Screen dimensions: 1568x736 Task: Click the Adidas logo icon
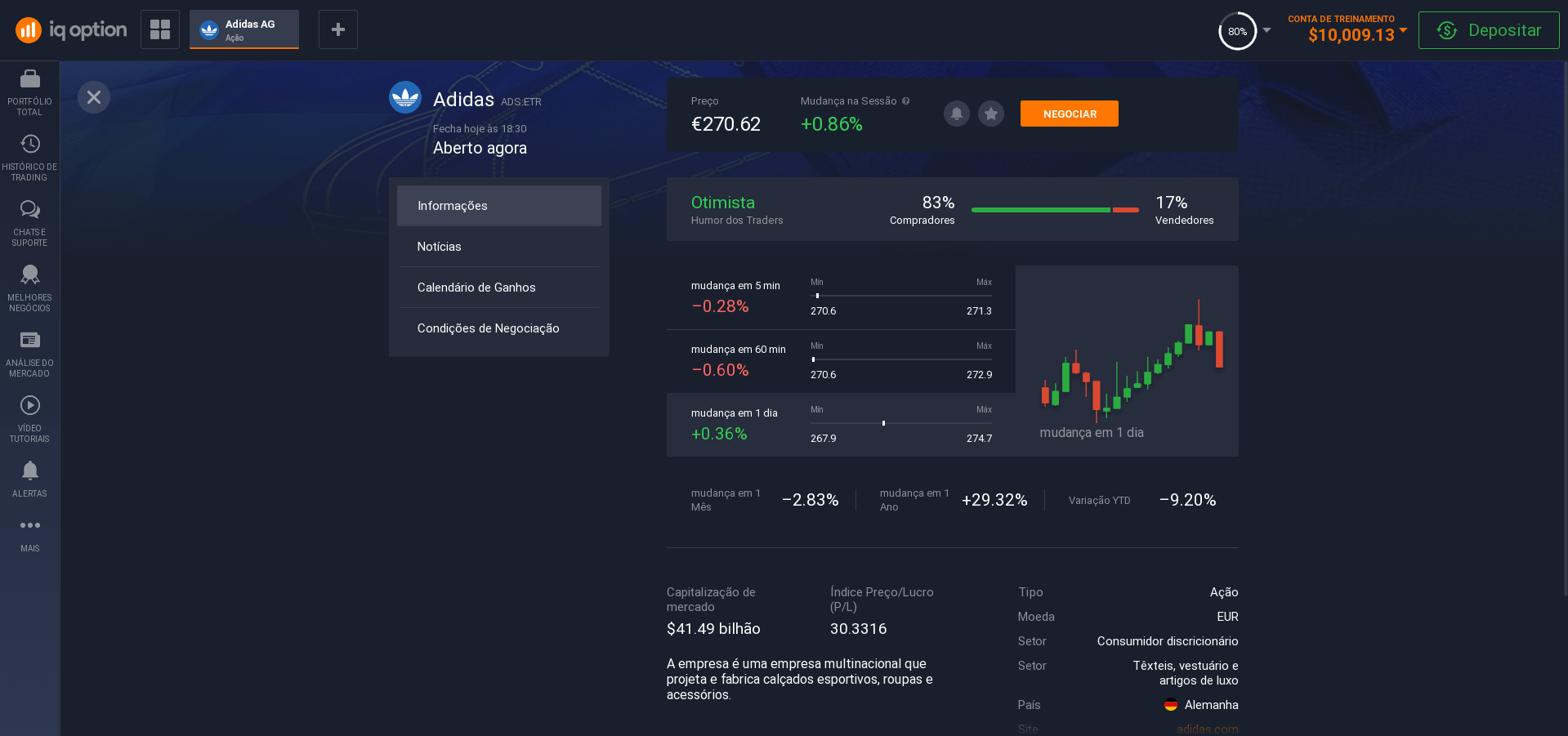(405, 97)
